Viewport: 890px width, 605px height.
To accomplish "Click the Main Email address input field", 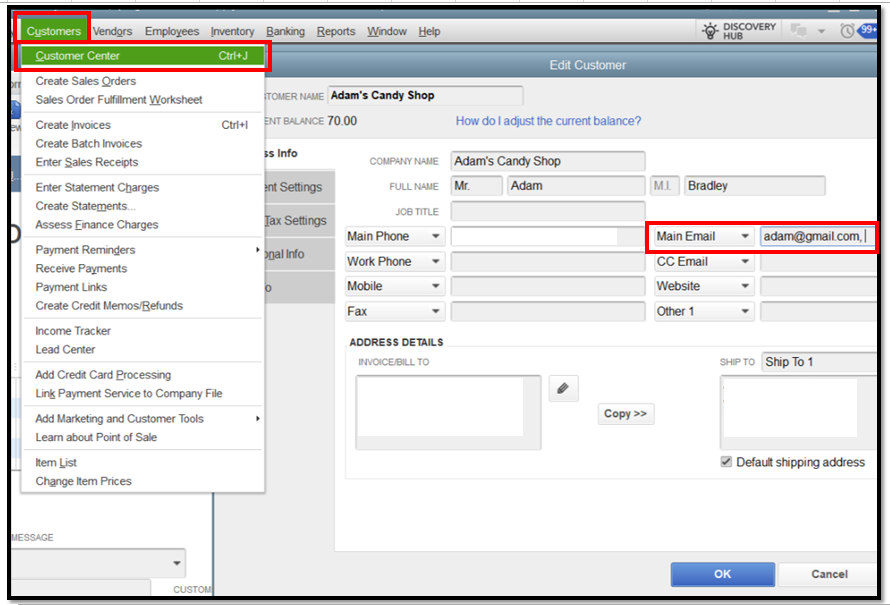I will pos(815,237).
